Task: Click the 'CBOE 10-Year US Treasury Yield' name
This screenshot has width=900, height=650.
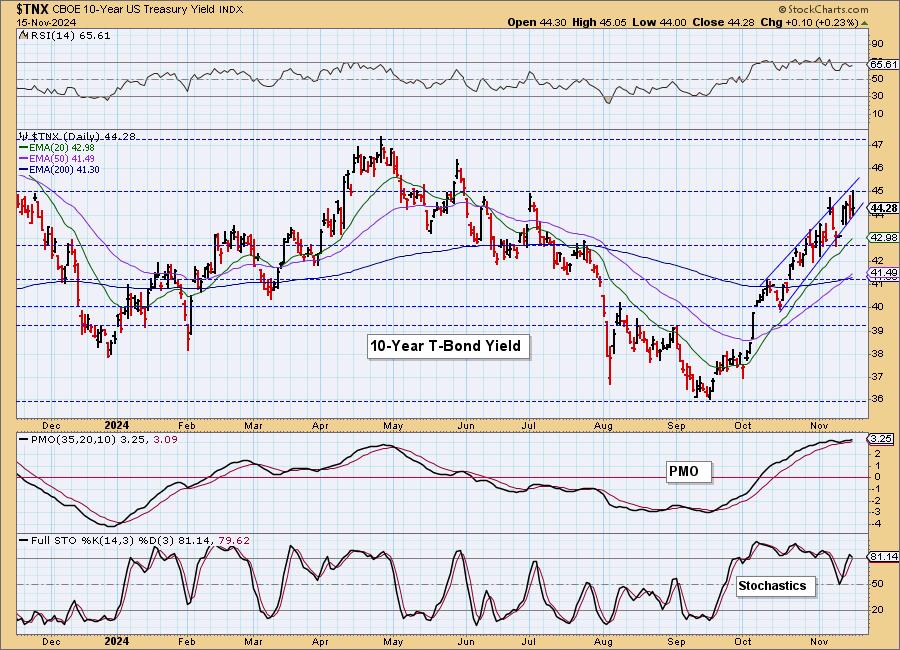Action: click(x=134, y=9)
